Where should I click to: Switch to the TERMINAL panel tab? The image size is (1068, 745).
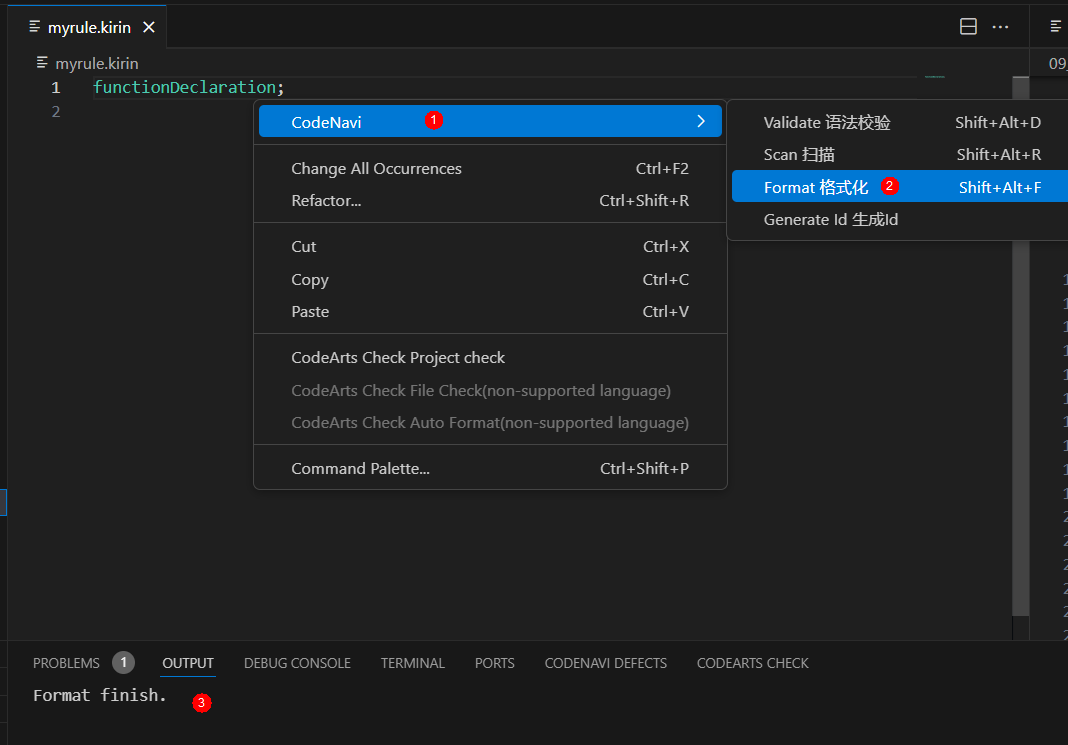pos(413,663)
